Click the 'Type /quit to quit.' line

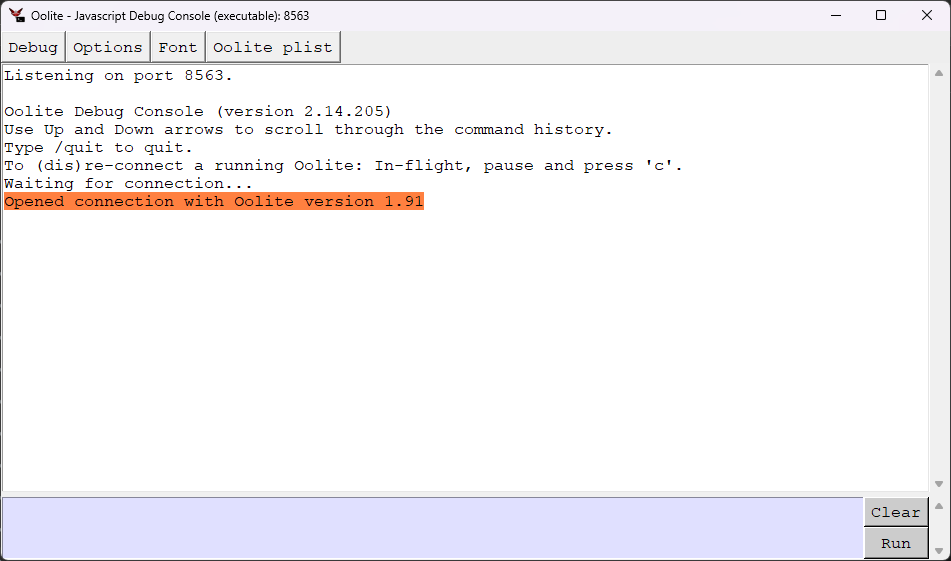coord(98,148)
